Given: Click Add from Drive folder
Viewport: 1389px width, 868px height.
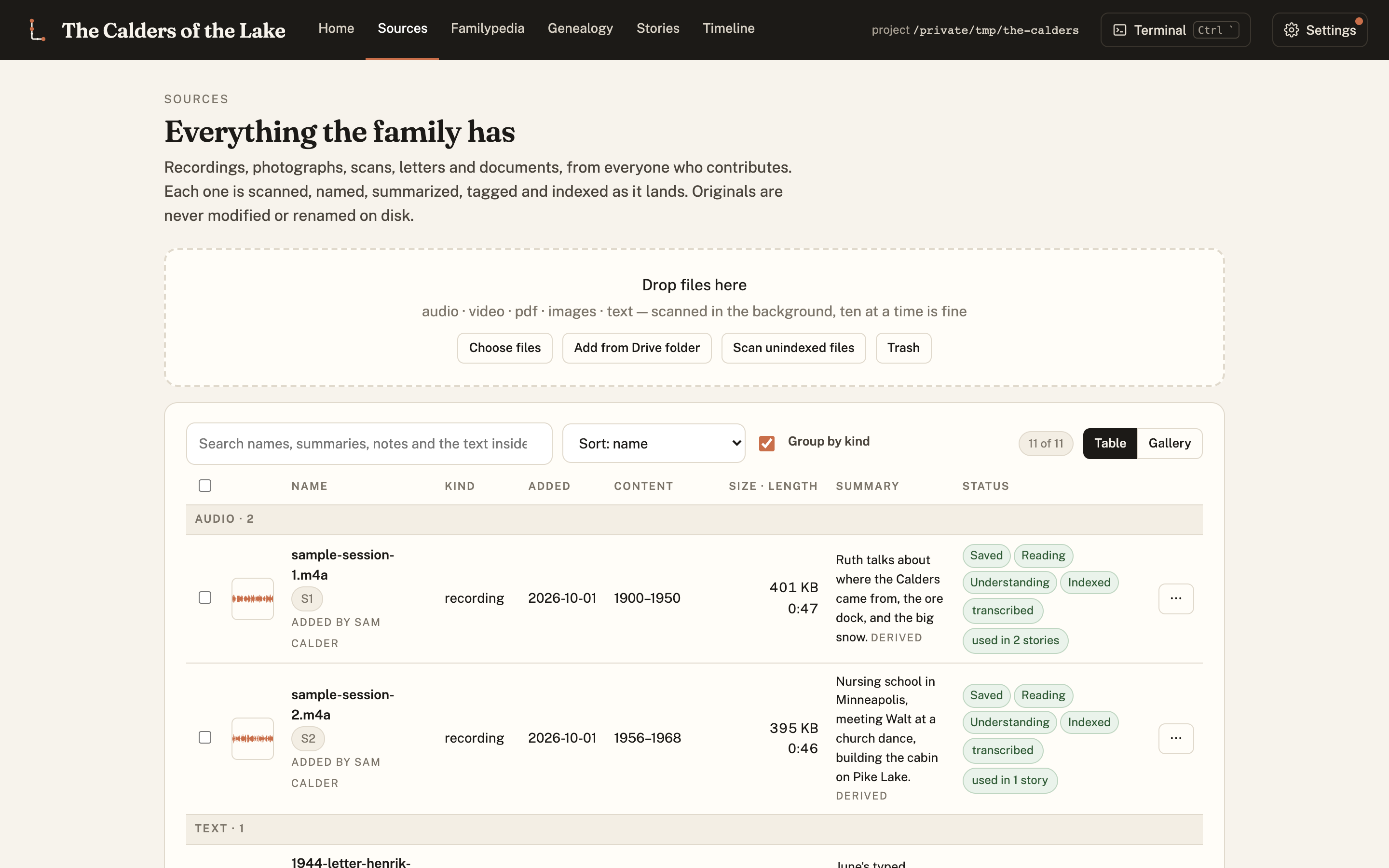Looking at the screenshot, I should coord(637,348).
